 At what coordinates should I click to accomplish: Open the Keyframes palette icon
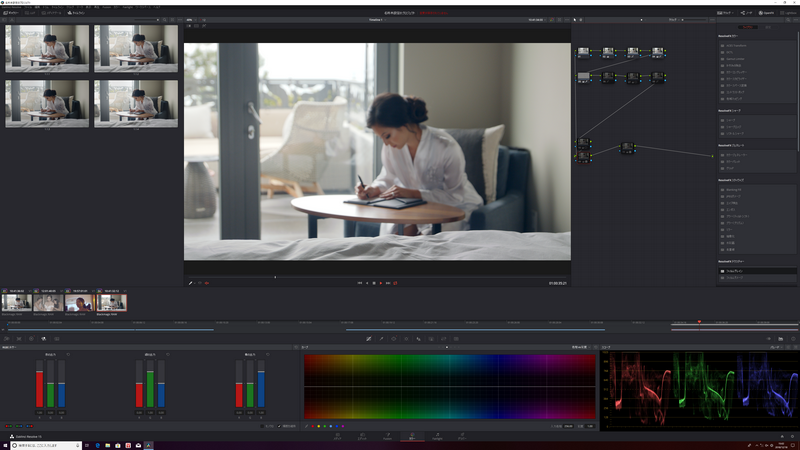768,339
